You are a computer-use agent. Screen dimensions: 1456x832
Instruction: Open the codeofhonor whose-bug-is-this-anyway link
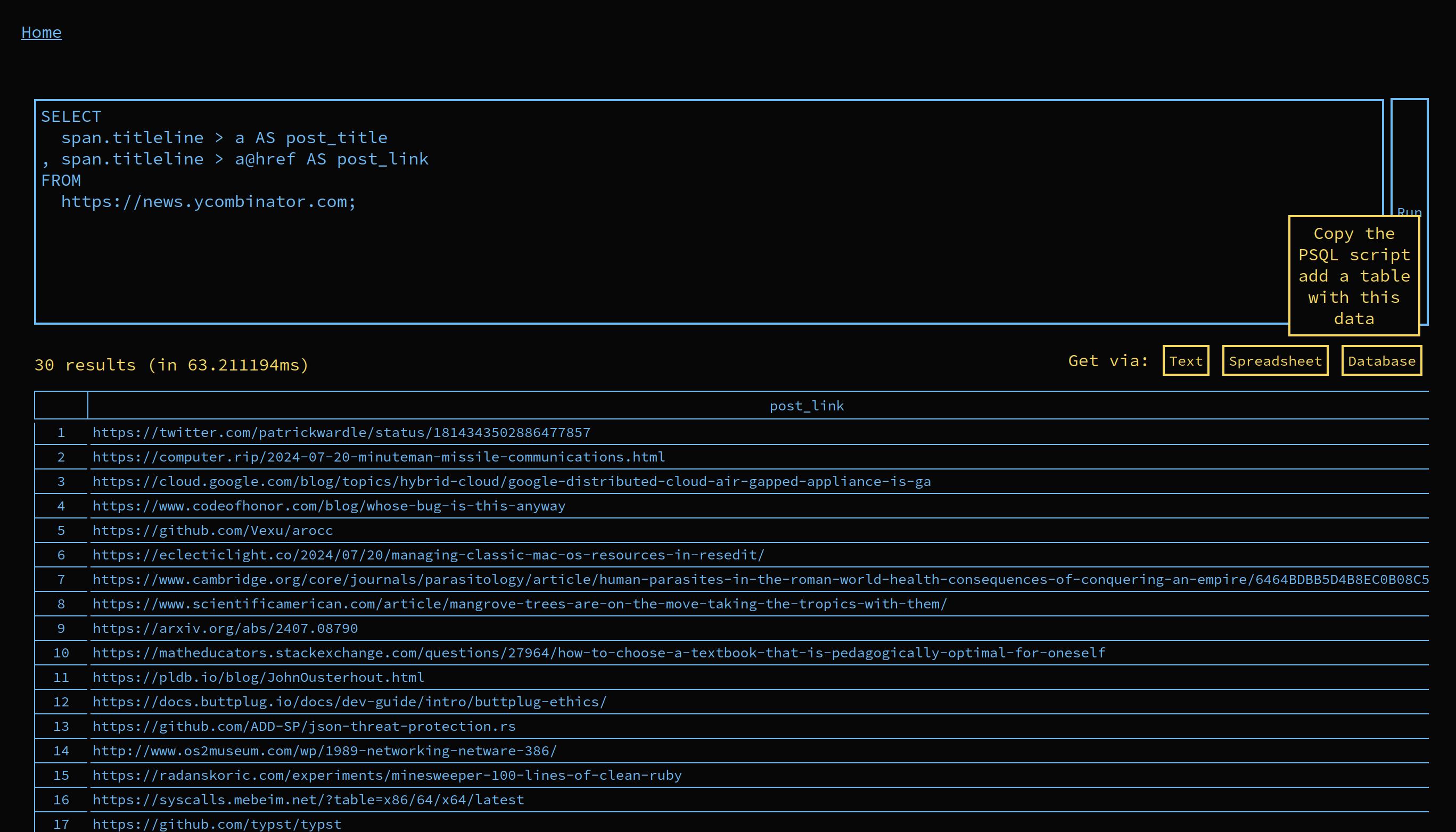(x=328, y=506)
